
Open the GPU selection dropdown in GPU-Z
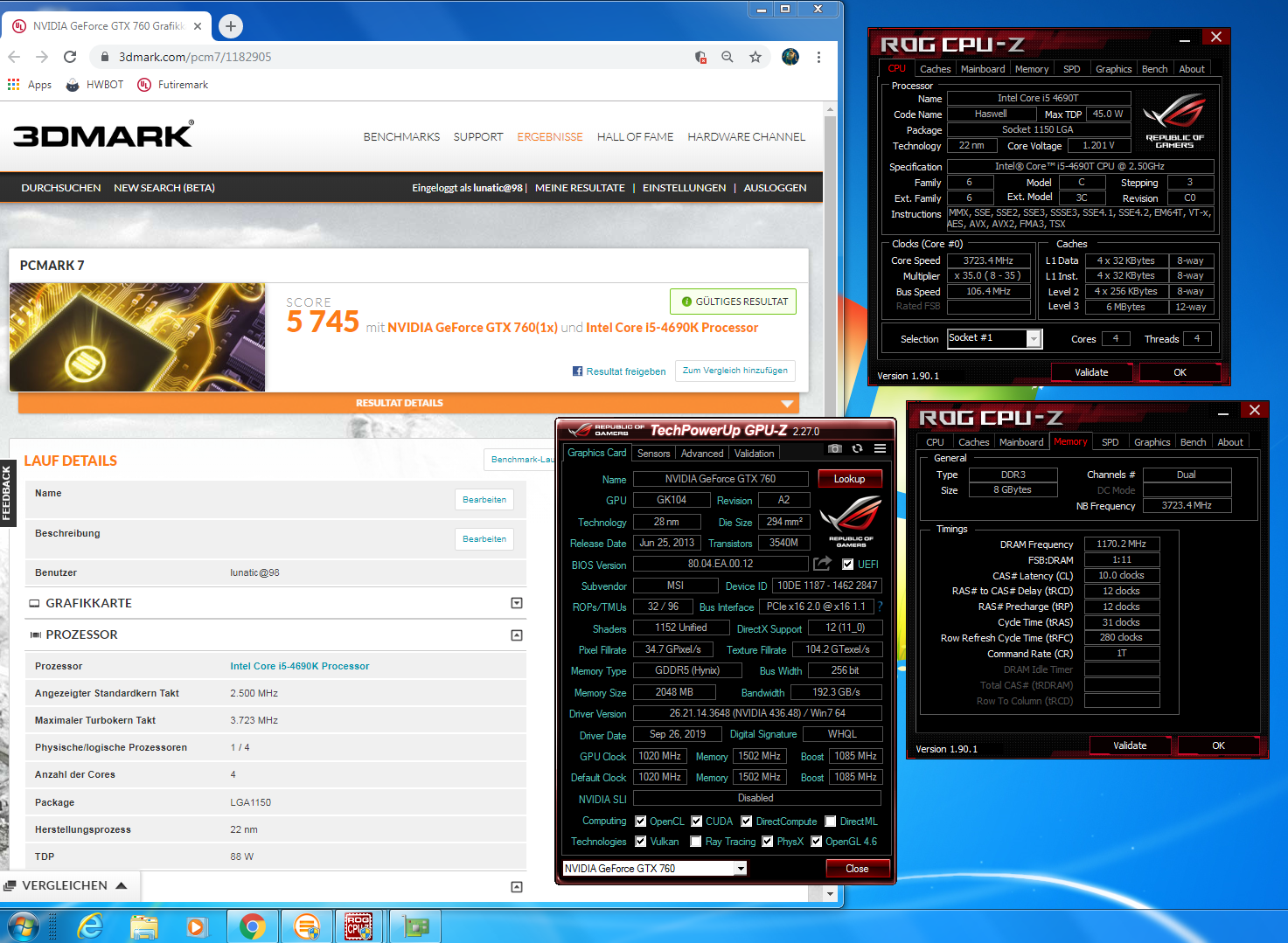[741, 869]
